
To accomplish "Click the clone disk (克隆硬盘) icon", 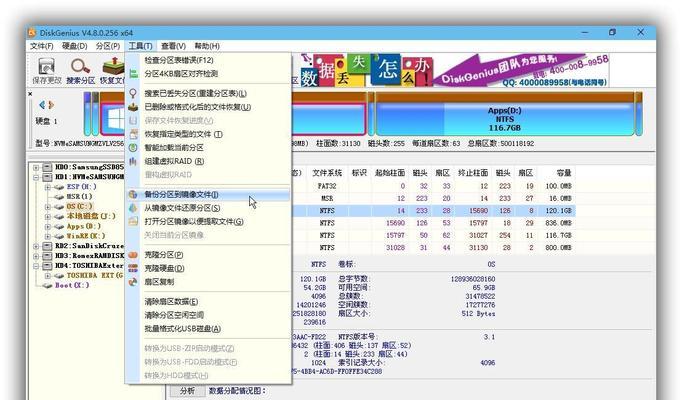I will (133, 268).
